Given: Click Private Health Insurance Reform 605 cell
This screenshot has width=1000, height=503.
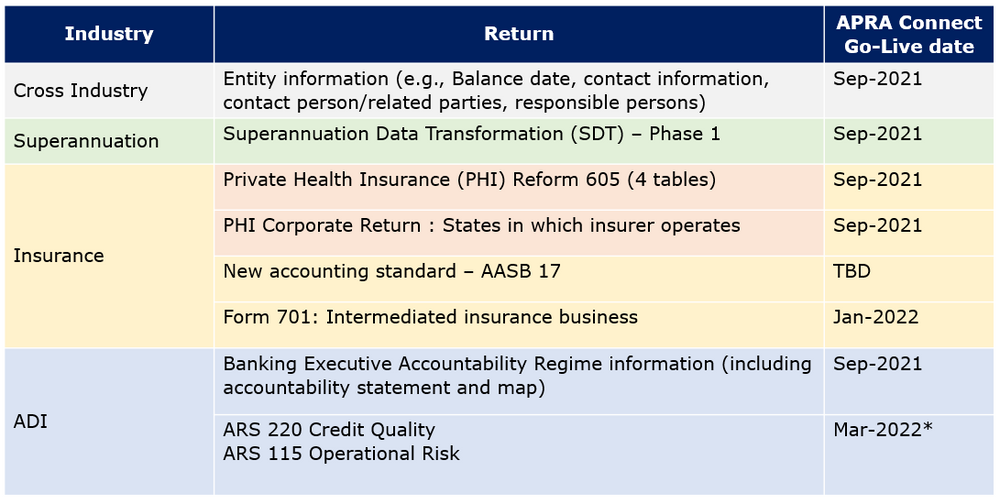Looking at the screenshot, I should 471,180.
